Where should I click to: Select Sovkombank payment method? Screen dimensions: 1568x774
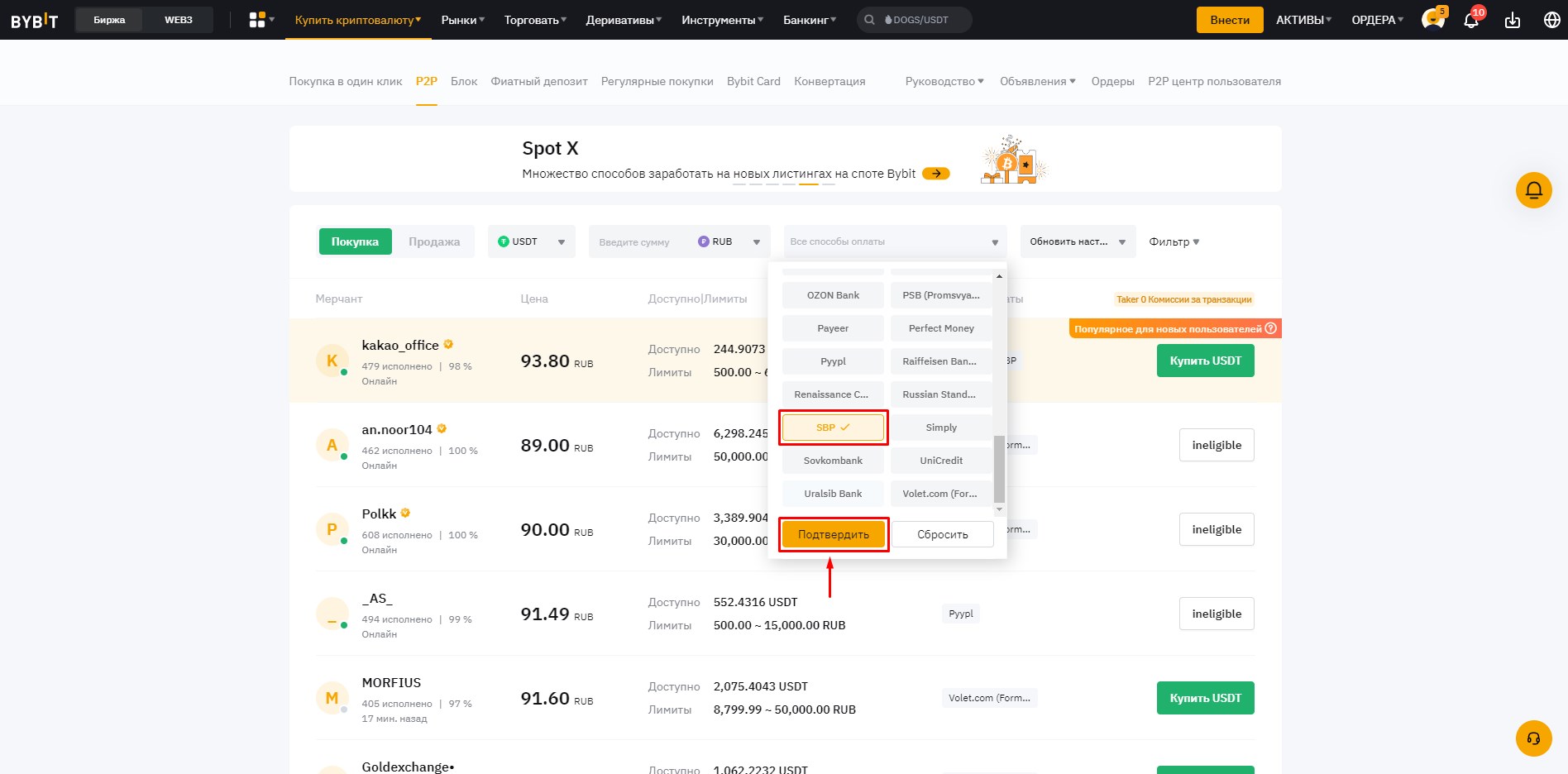point(833,461)
